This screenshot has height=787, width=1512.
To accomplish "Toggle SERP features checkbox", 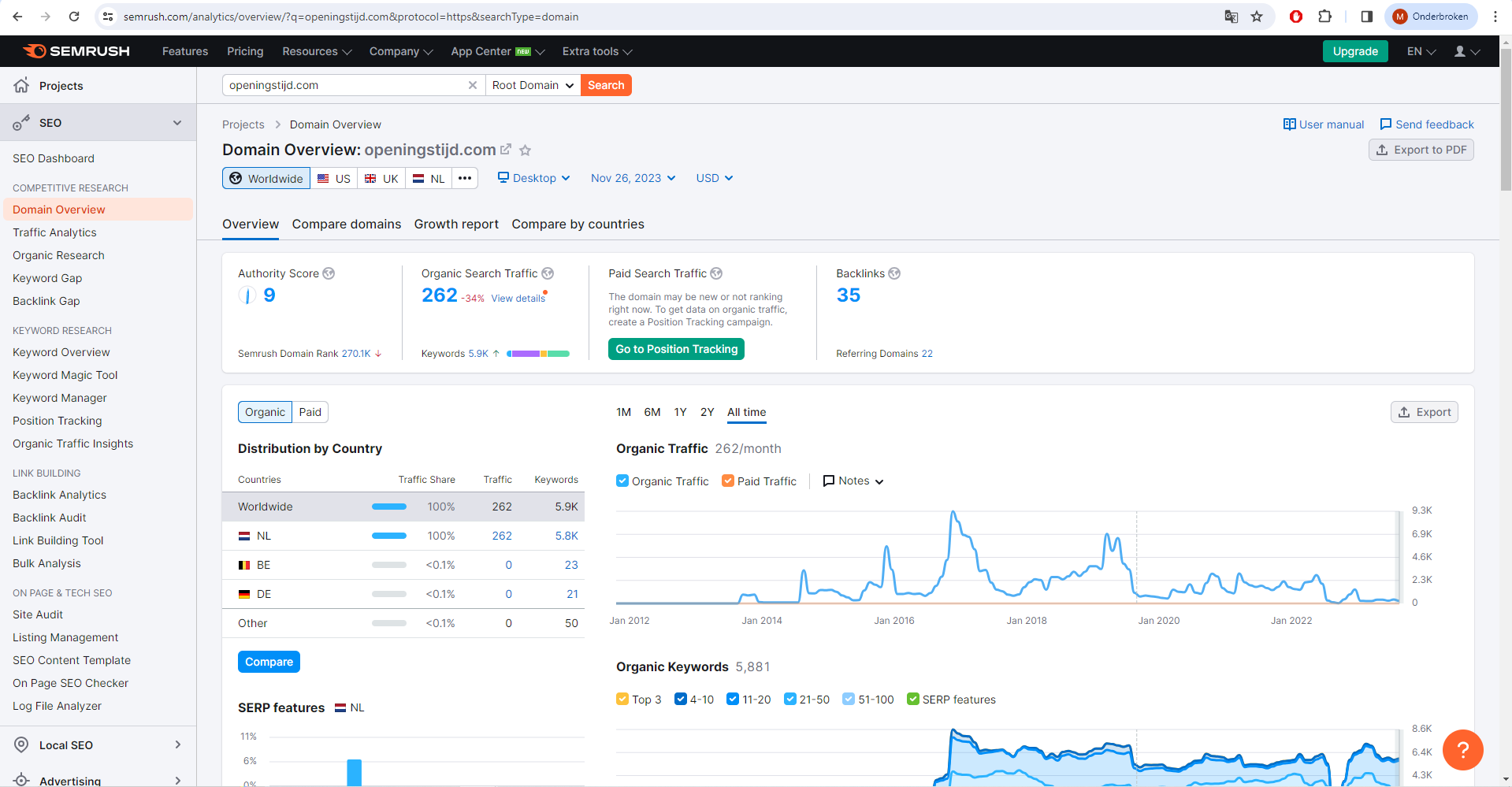I will click(x=913, y=699).
